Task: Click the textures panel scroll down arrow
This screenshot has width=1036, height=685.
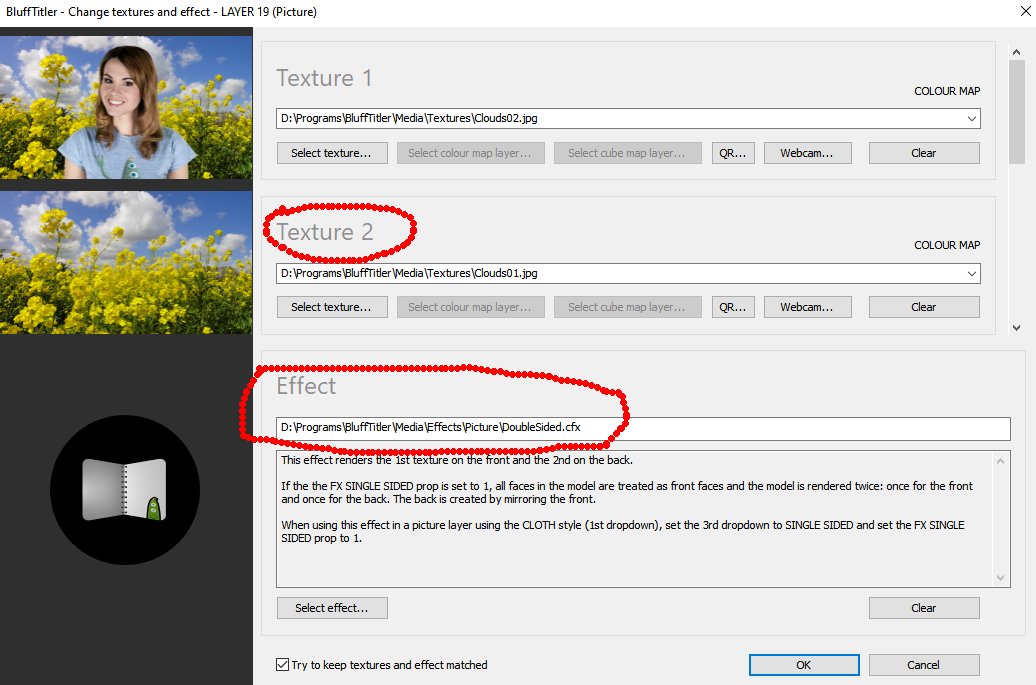Action: point(1016,327)
